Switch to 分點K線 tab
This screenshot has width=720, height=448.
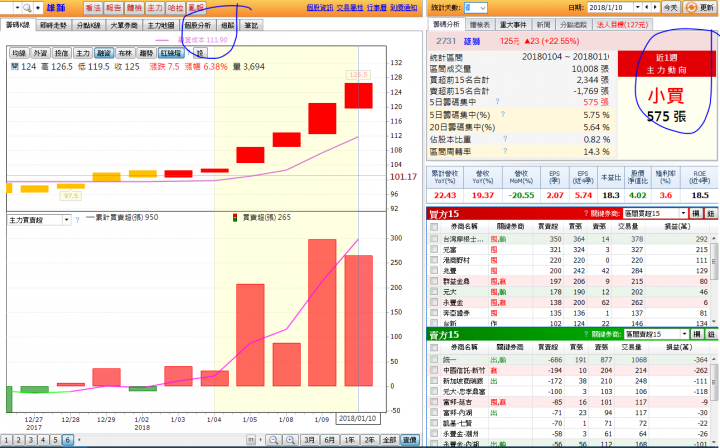click(x=89, y=25)
